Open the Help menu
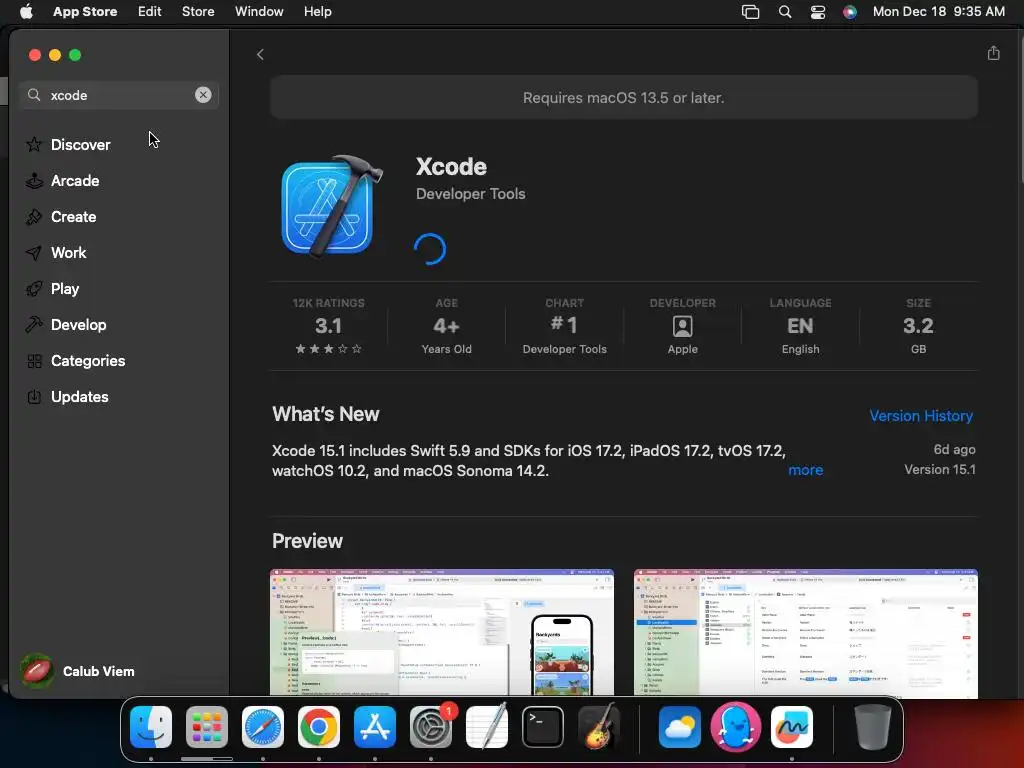The height and width of the screenshot is (768, 1024). click(x=317, y=11)
